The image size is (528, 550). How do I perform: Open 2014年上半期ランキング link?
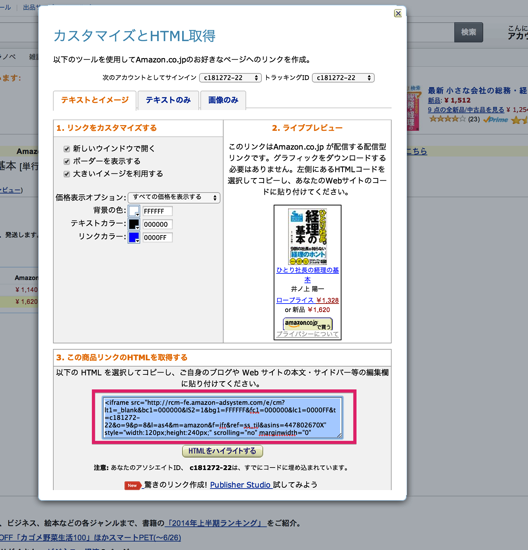click(215, 523)
